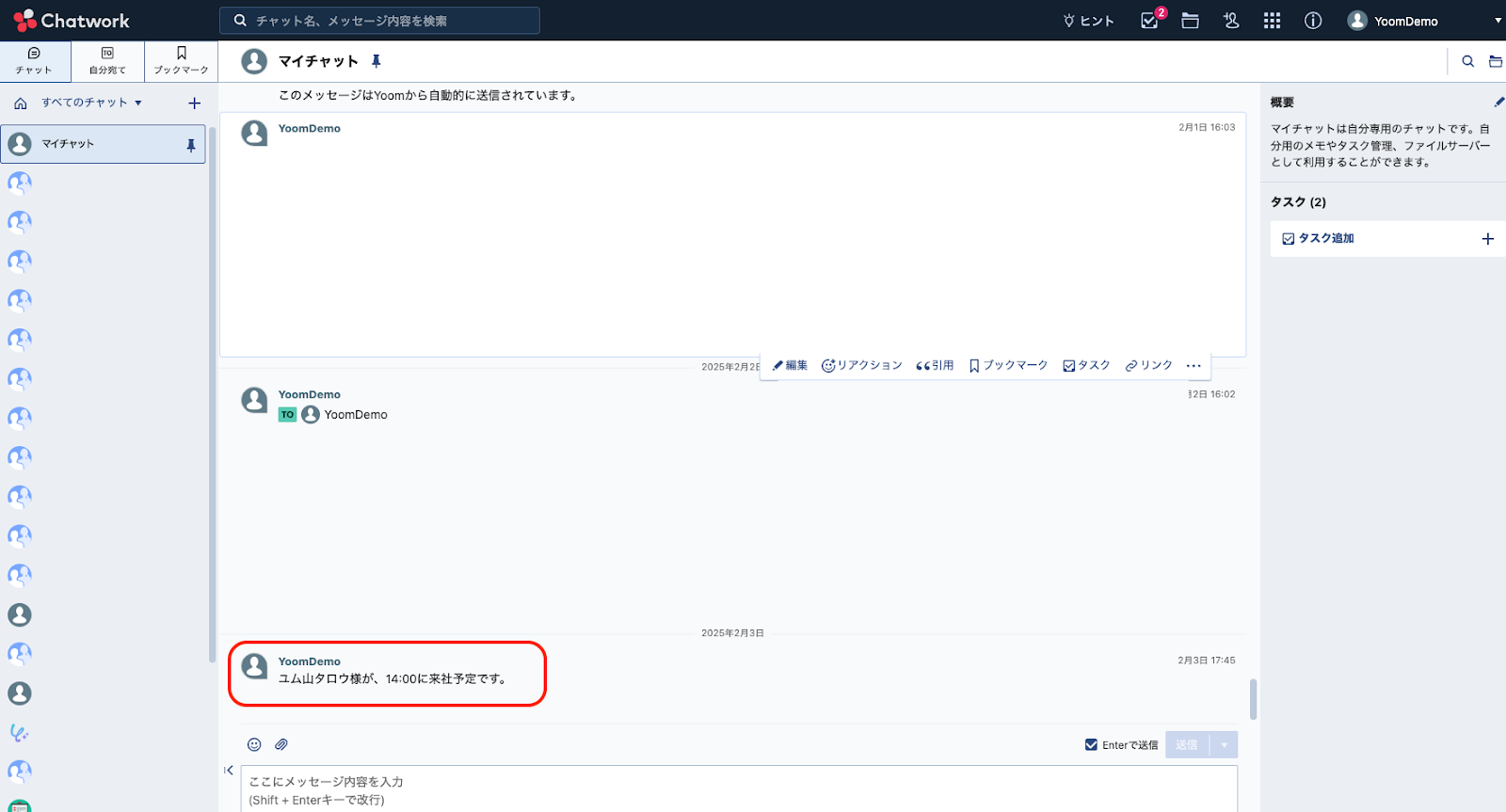Screen dimensions: 1506x812
Task: Click the message ユム山タロウ様が、14:00に来社予定です。
Action: (394, 679)
